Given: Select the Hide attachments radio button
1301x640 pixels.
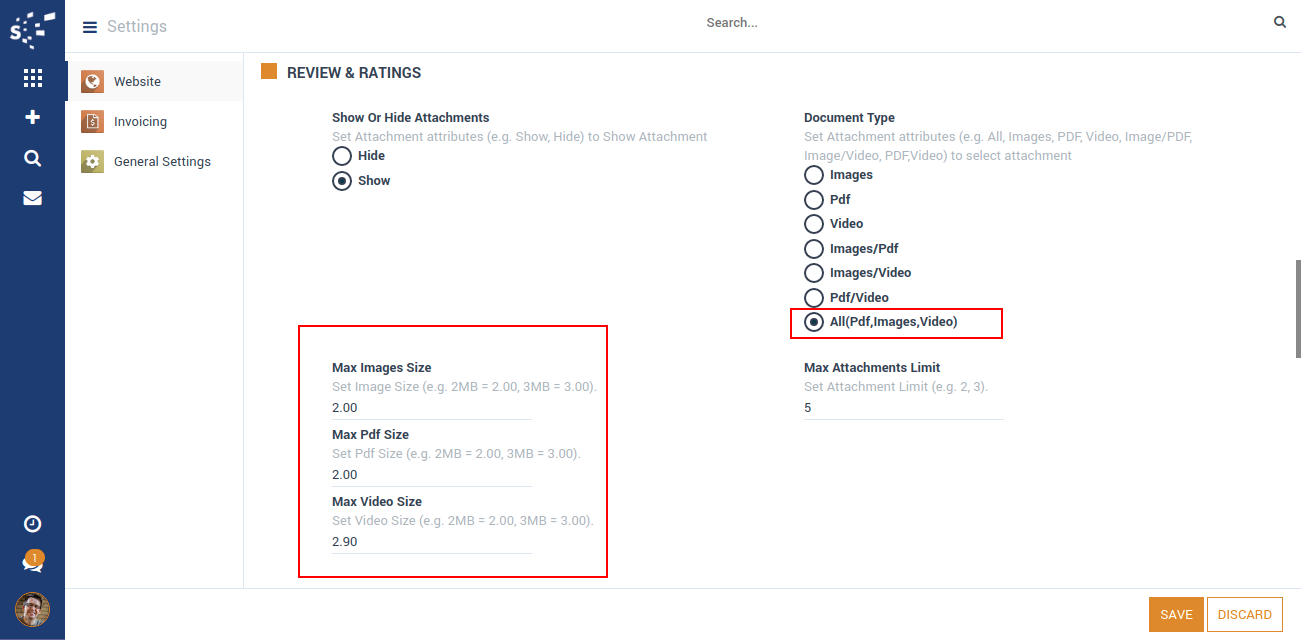Looking at the screenshot, I should click(342, 156).
